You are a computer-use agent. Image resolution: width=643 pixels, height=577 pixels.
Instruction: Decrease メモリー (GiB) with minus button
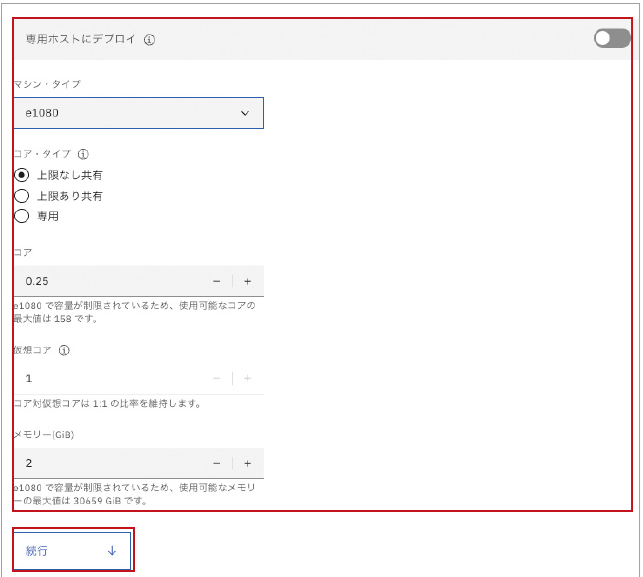[216, 463]
